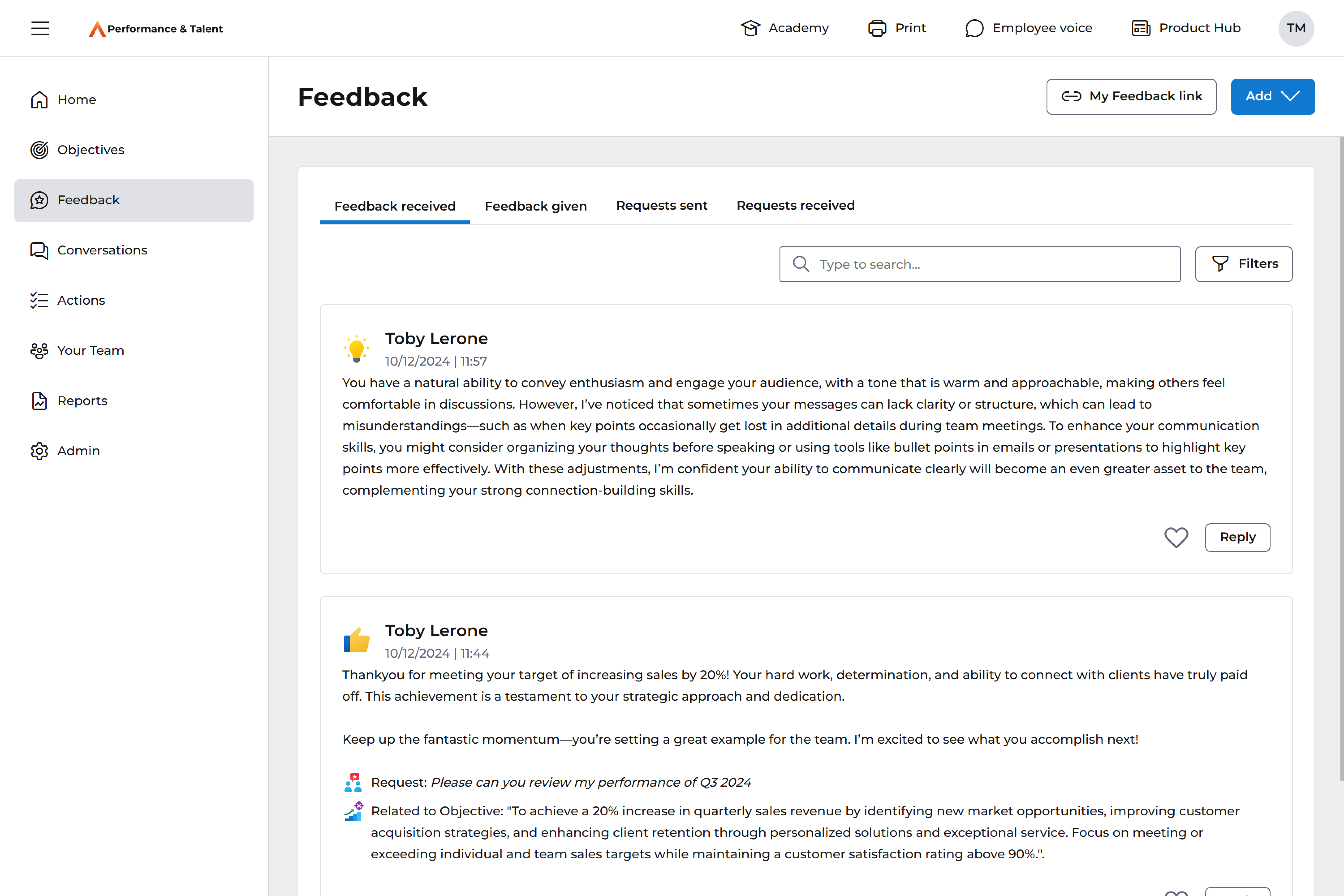Open the Admin settings page
The width and height of the screenshot is (1344, 896).
click(x=78, y=451)
